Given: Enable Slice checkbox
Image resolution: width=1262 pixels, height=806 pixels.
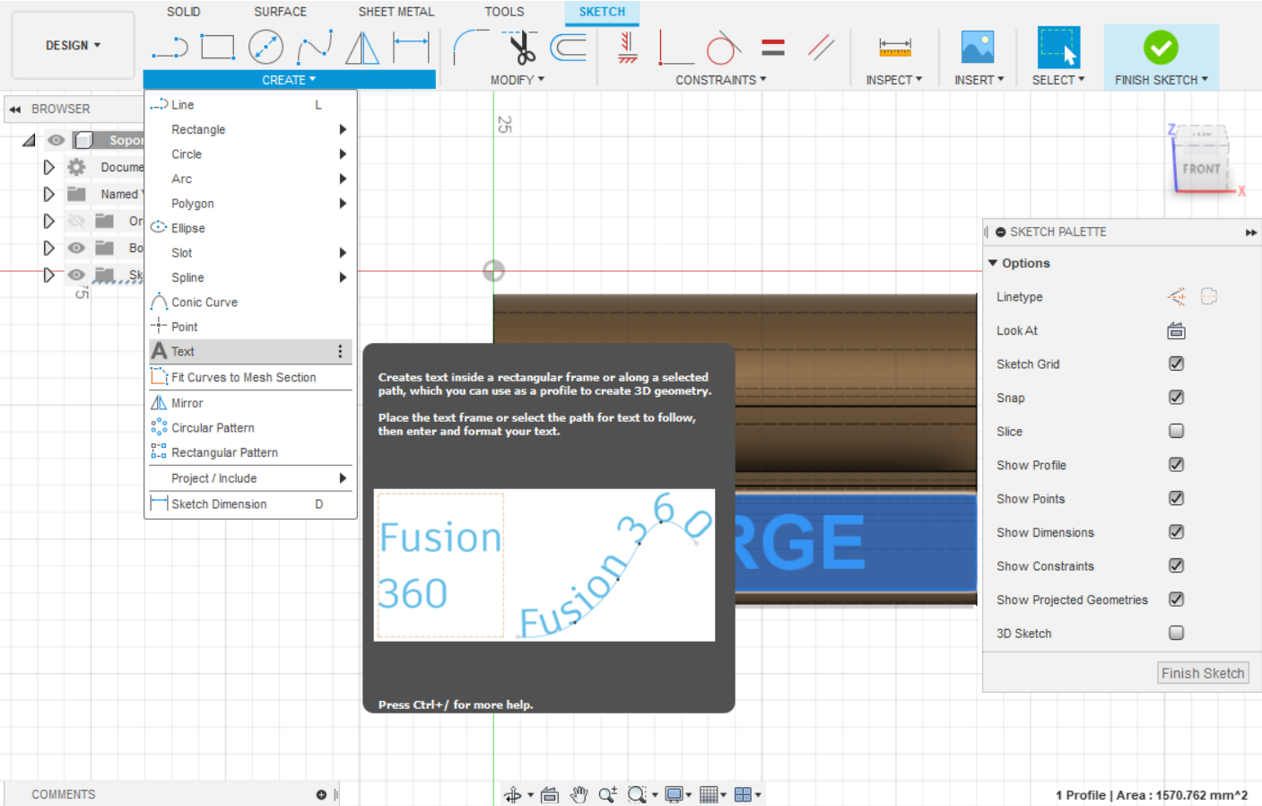Looking at the screenshot, I should pyautogui.click(x=1176, y=431).
